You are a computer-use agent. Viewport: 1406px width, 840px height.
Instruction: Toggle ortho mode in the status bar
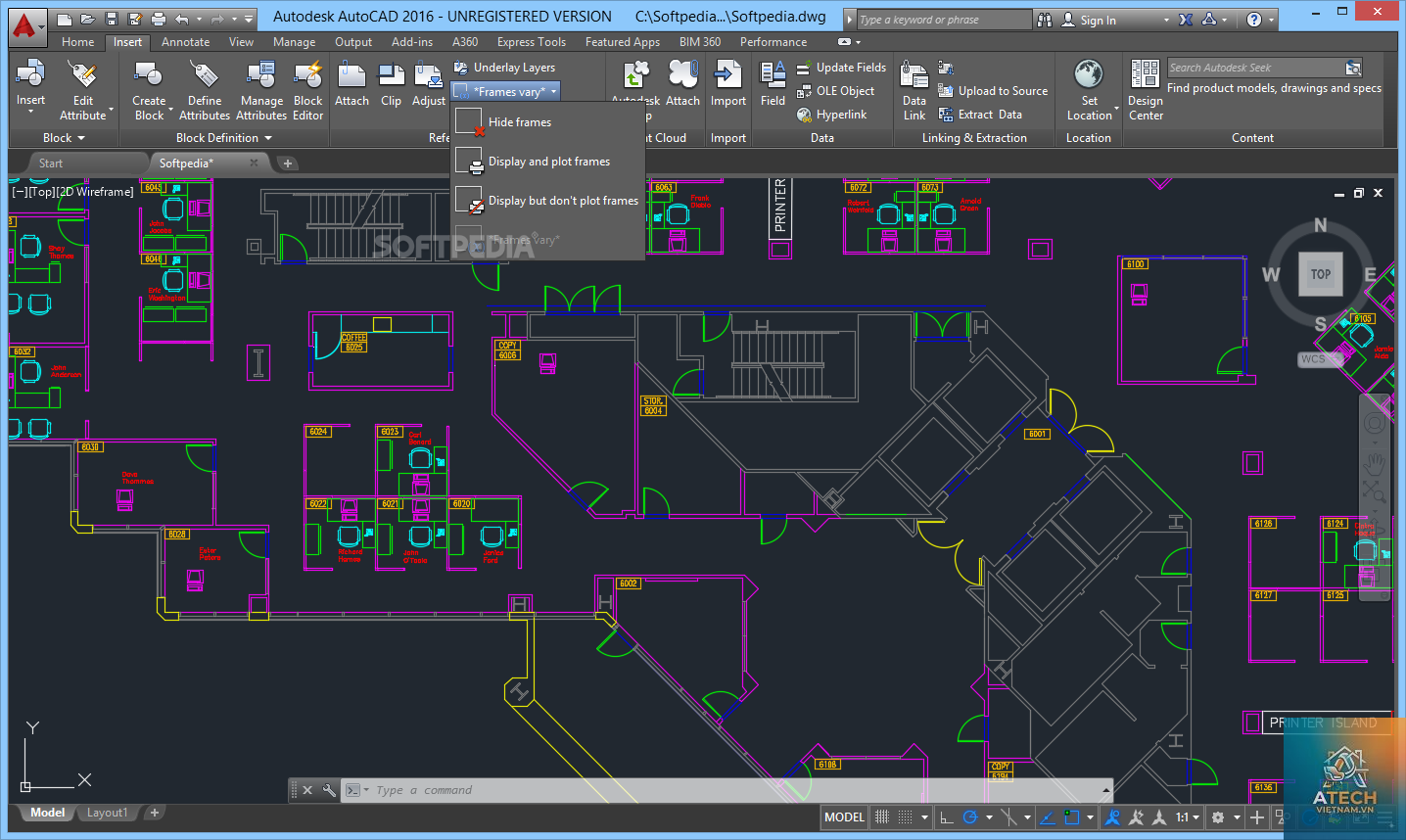tap(947, 817)
